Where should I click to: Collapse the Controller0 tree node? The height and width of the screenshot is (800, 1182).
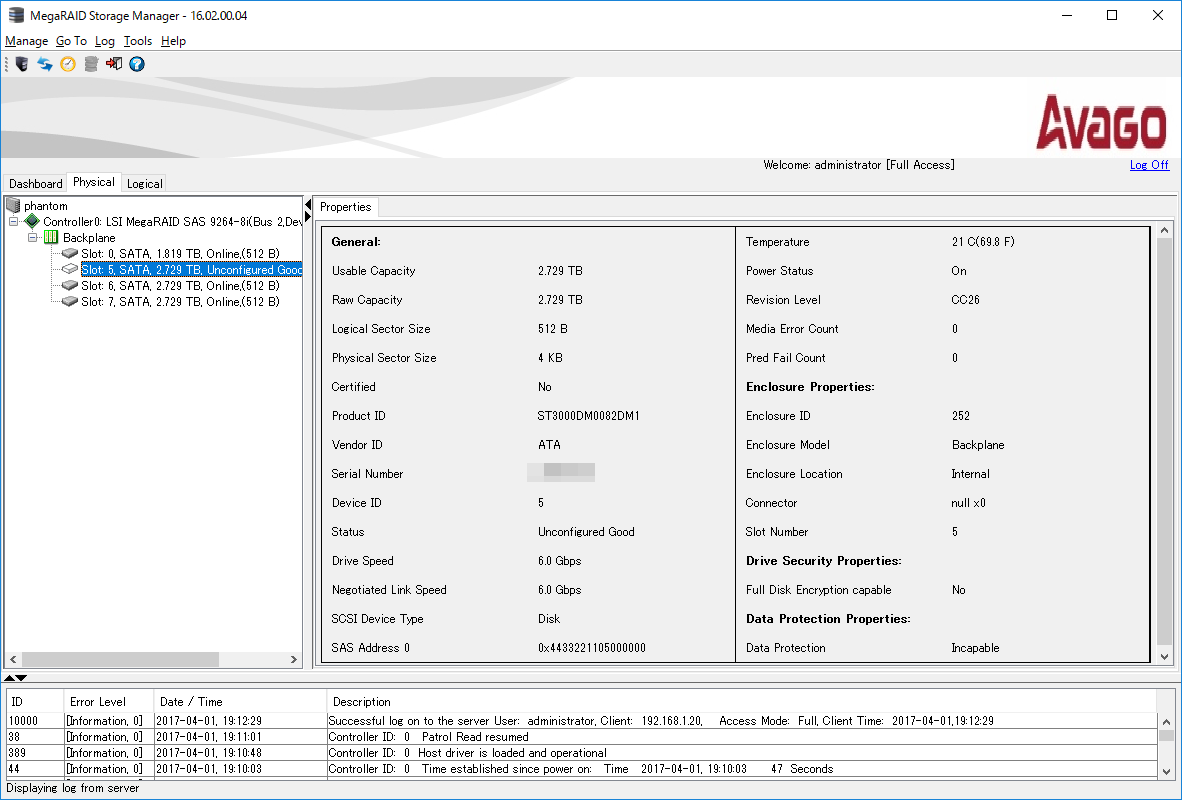point(14,221)
